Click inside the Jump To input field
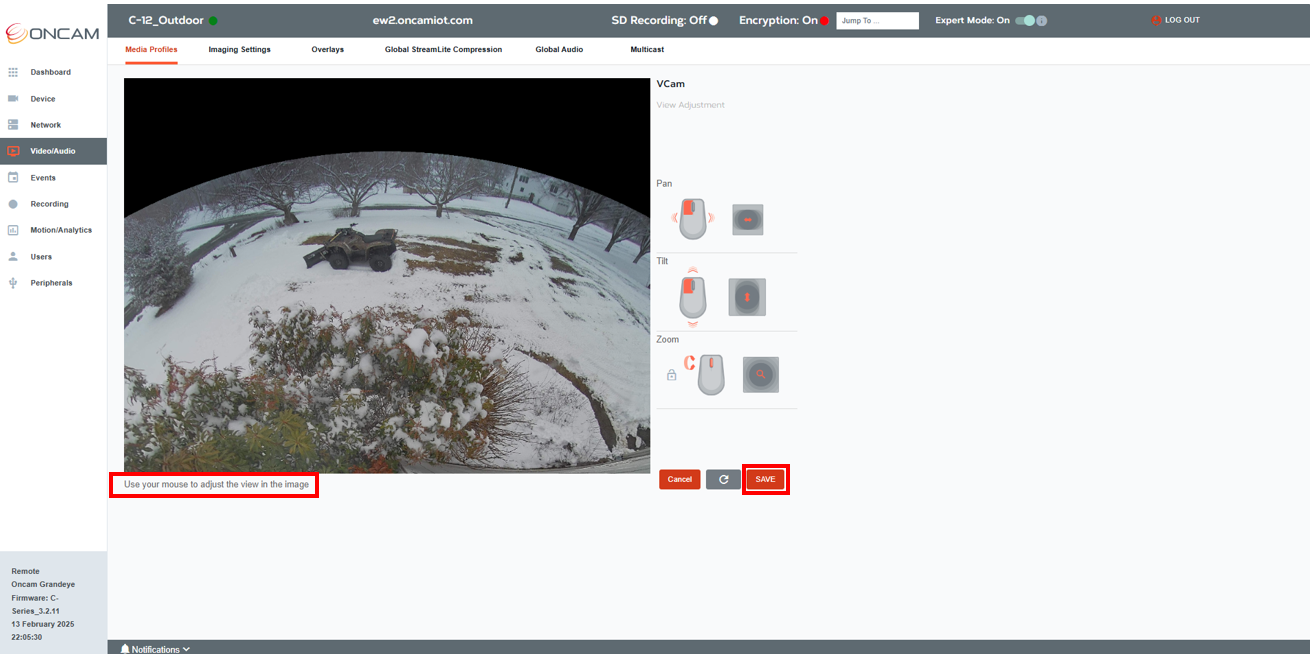This screenshot has height=654, width=1310. click(x=877, y=20)
